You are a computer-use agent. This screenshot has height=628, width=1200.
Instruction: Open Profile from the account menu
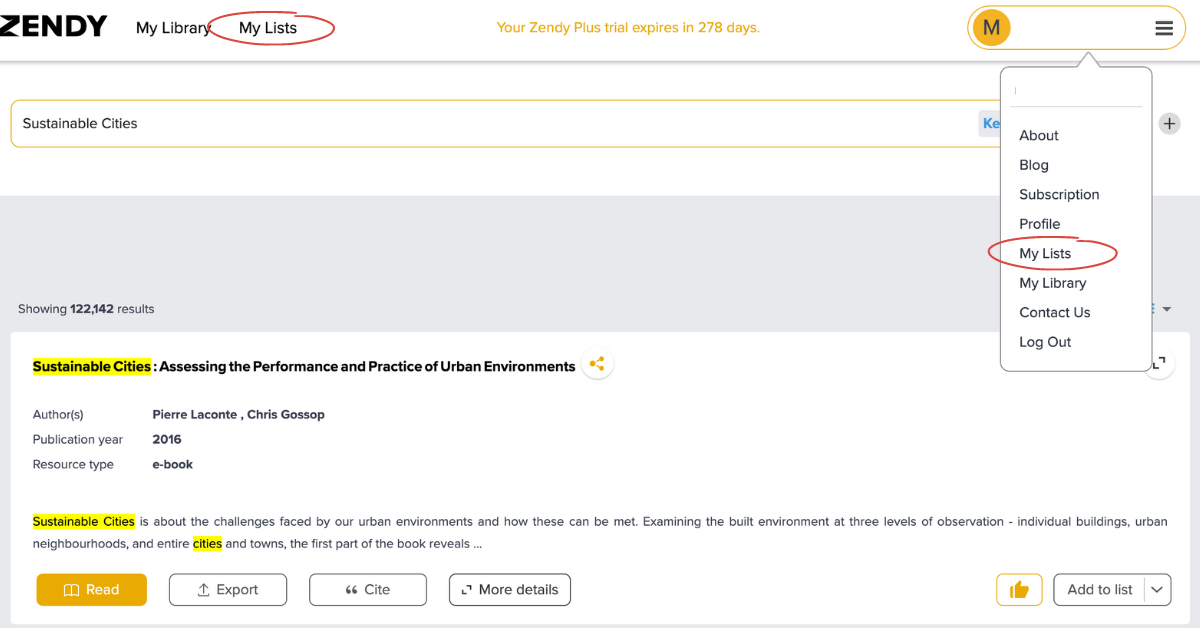1040,224
